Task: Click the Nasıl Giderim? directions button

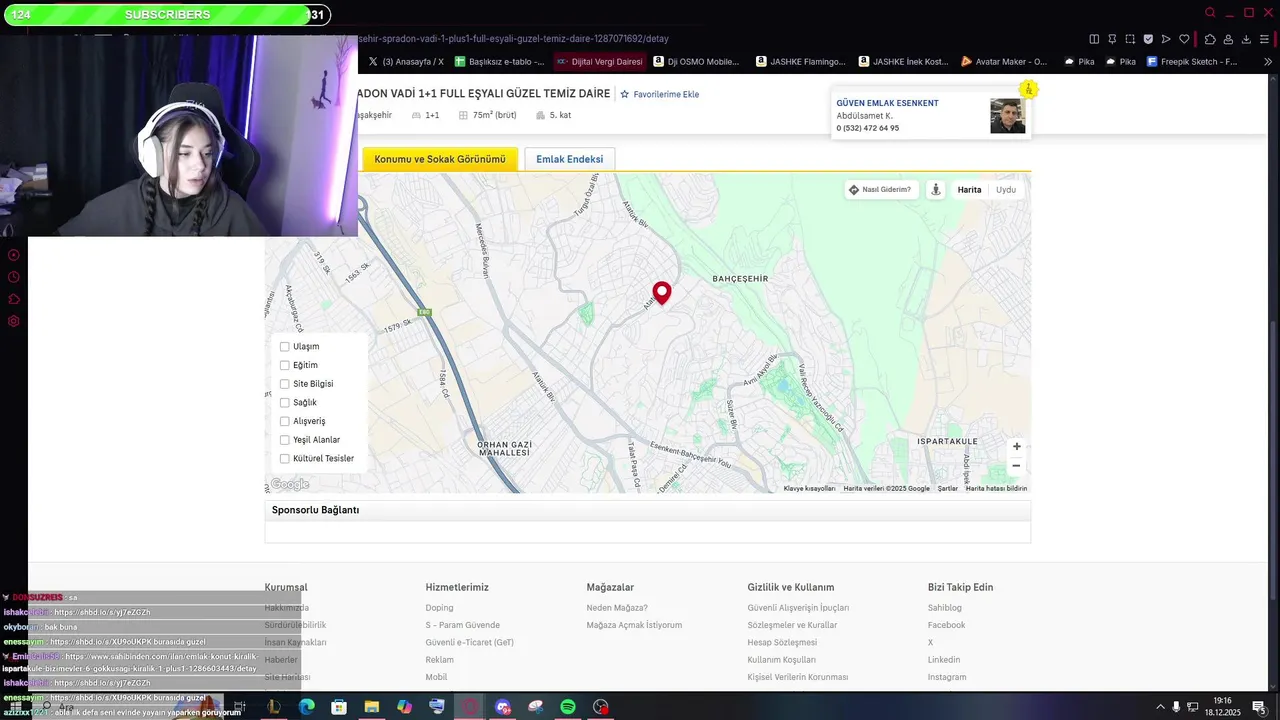Action: click(x=880, y=190)
